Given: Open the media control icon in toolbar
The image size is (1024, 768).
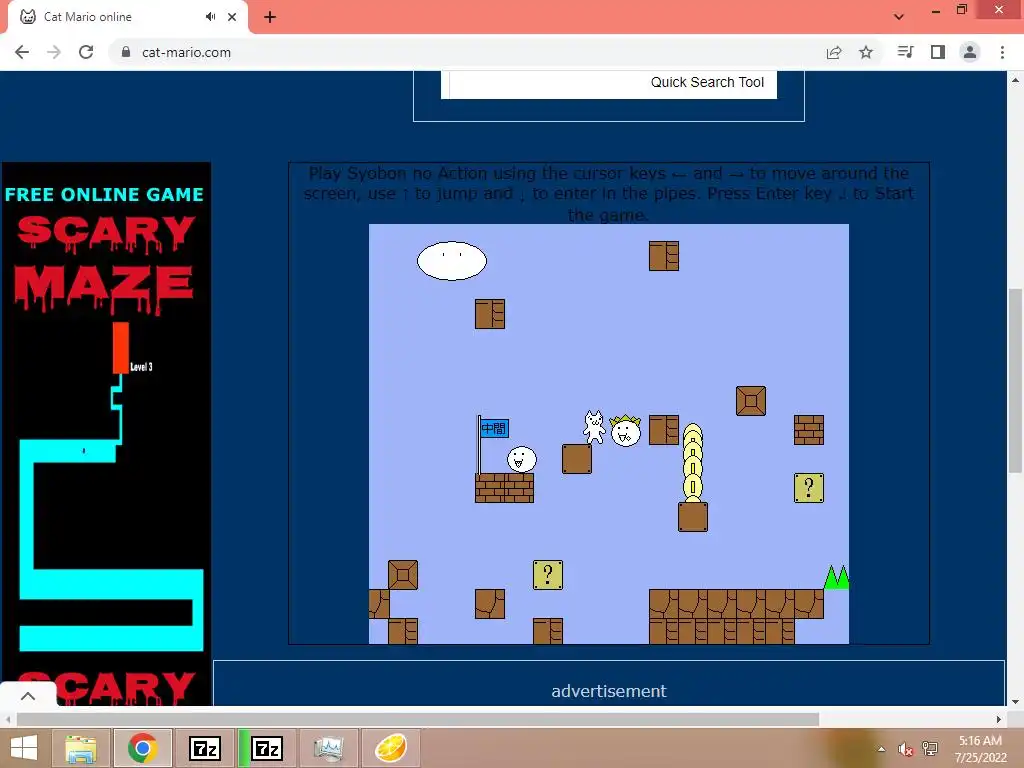Looking at the screenshot, I should click(x=905, y=52).
